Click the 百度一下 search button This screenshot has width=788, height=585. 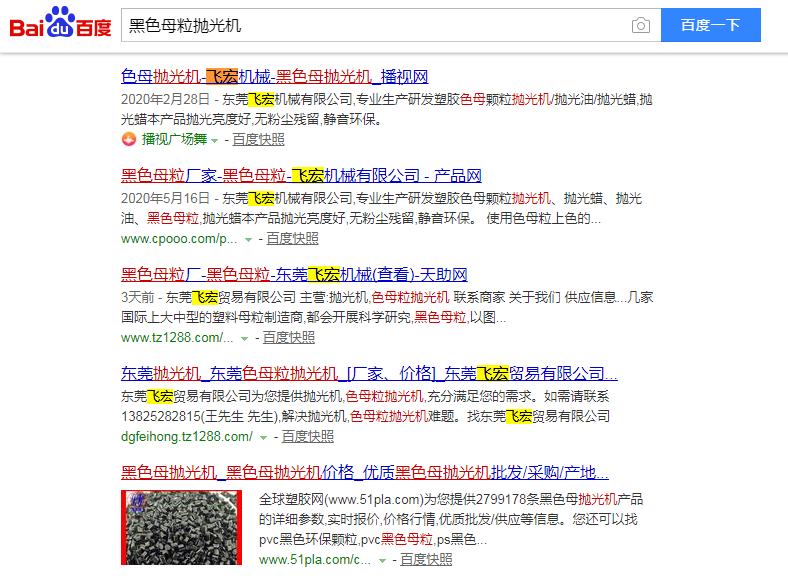pos(710,25)
